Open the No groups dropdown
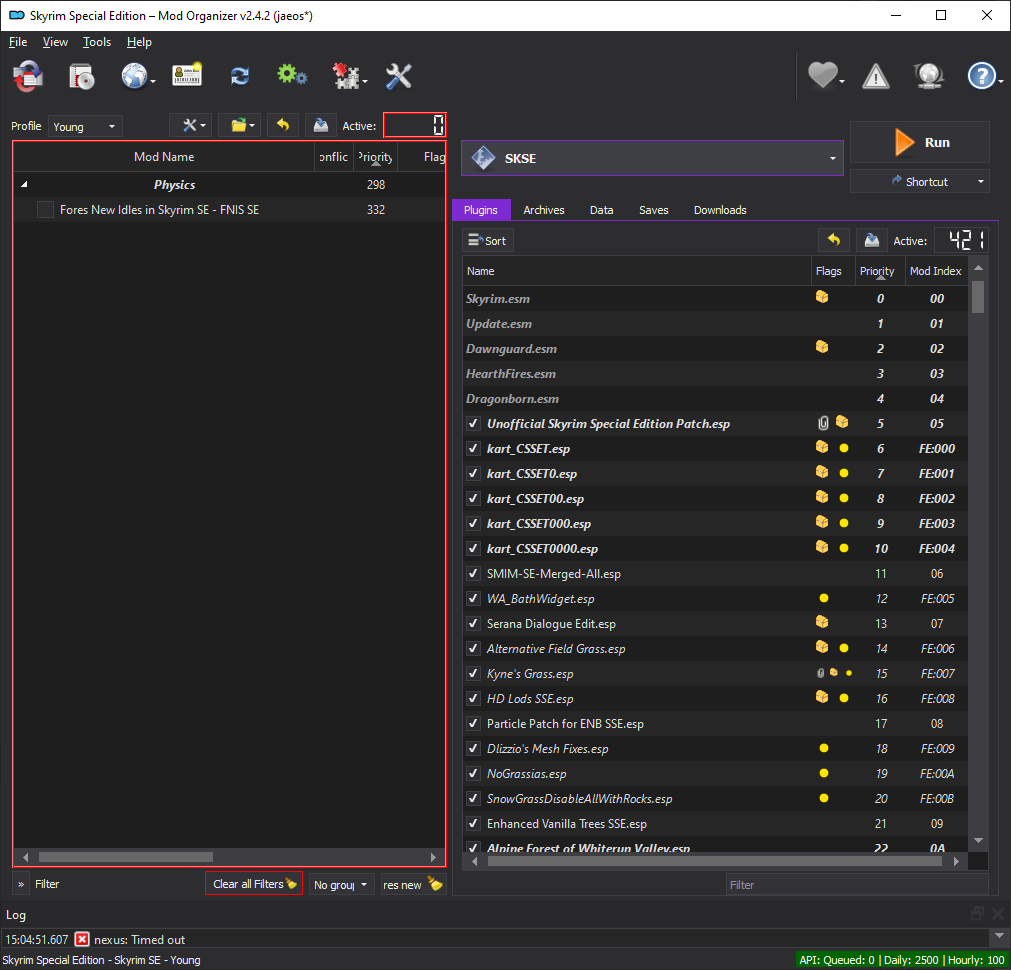Image resolution: width=1011 pixels, height=970 pixels. [342, 884]
